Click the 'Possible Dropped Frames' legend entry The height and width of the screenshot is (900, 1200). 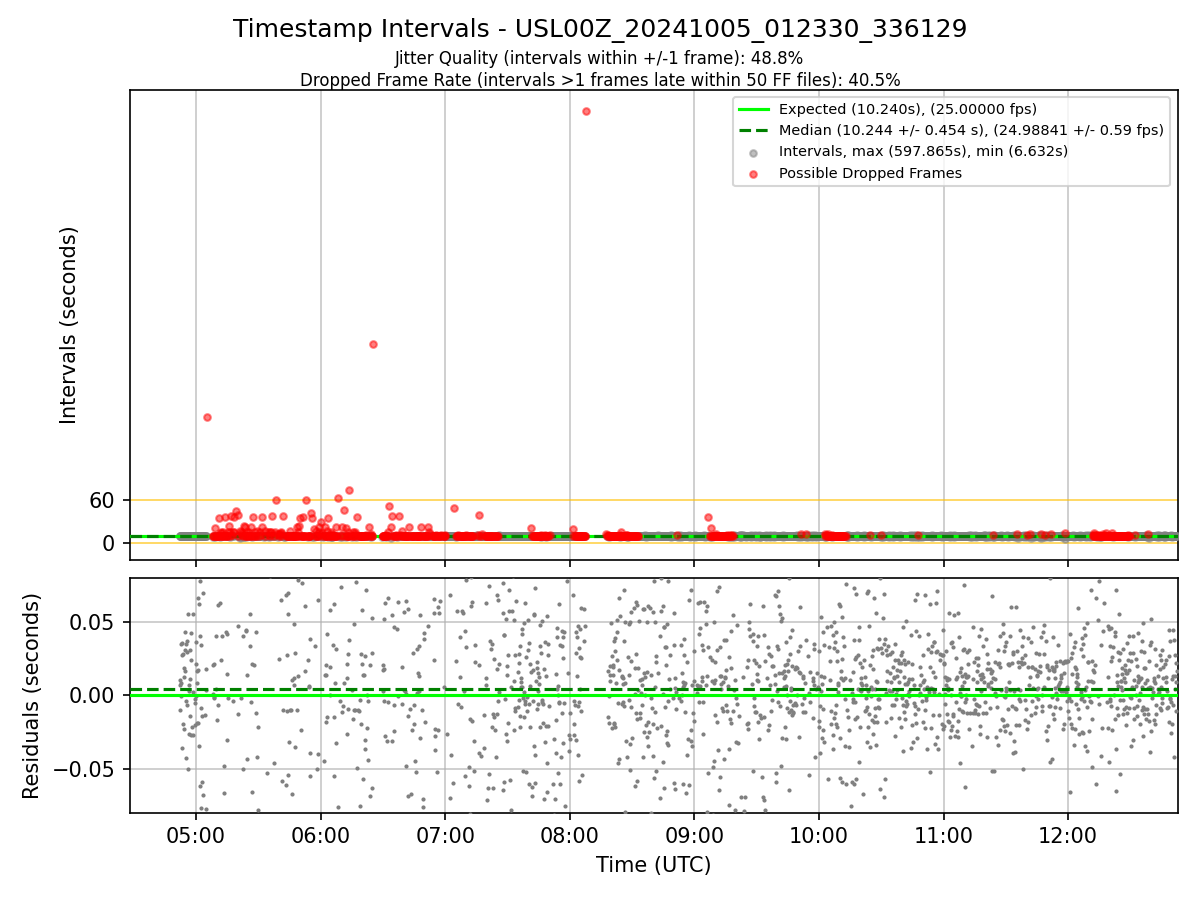[870, 173]
